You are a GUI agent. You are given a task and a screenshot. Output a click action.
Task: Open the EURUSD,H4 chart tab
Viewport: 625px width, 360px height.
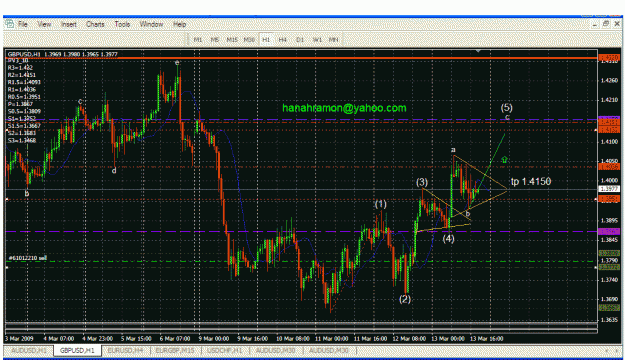(x=126, y=350)
